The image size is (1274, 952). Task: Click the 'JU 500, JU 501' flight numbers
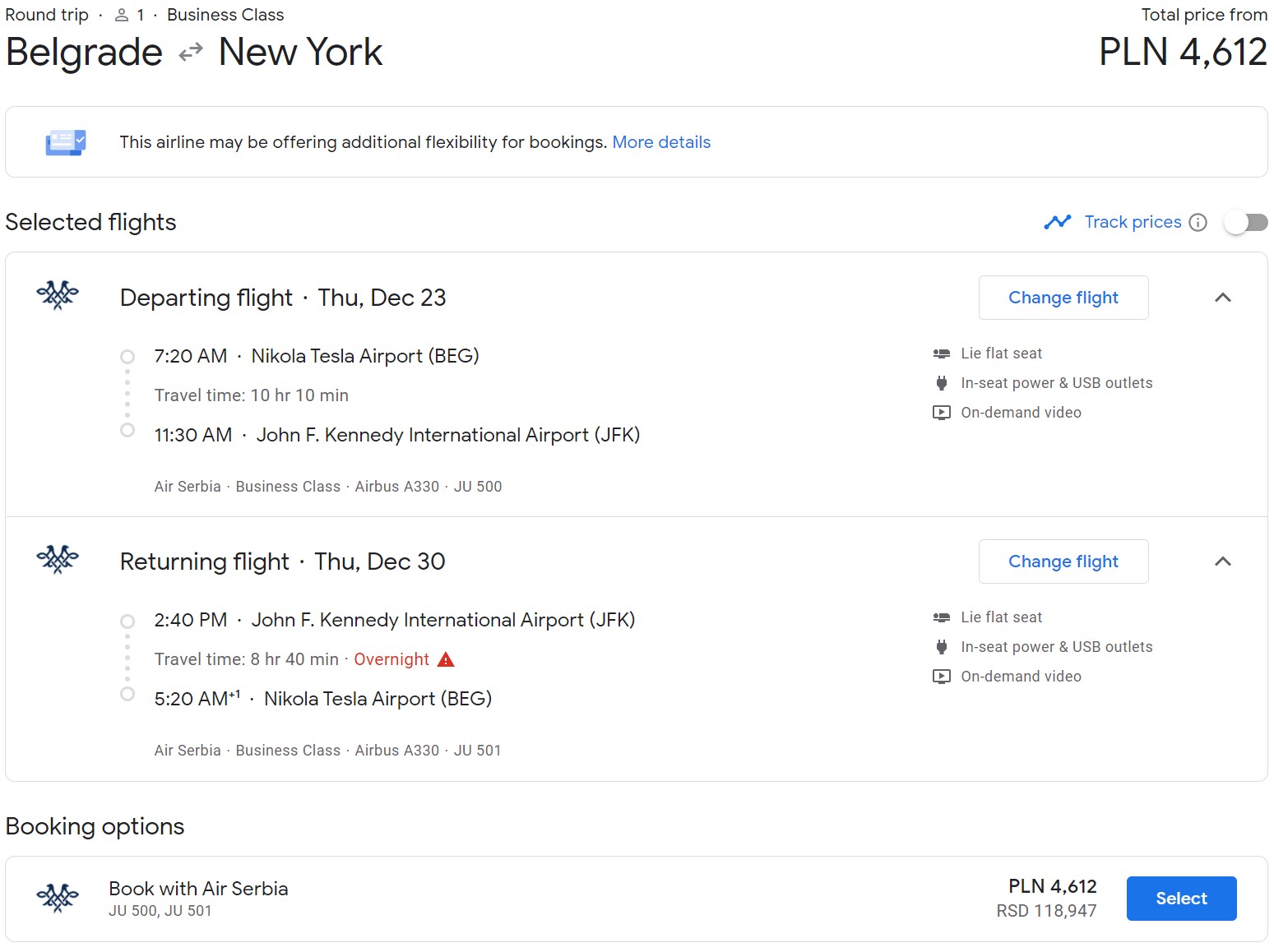[160, 911]
